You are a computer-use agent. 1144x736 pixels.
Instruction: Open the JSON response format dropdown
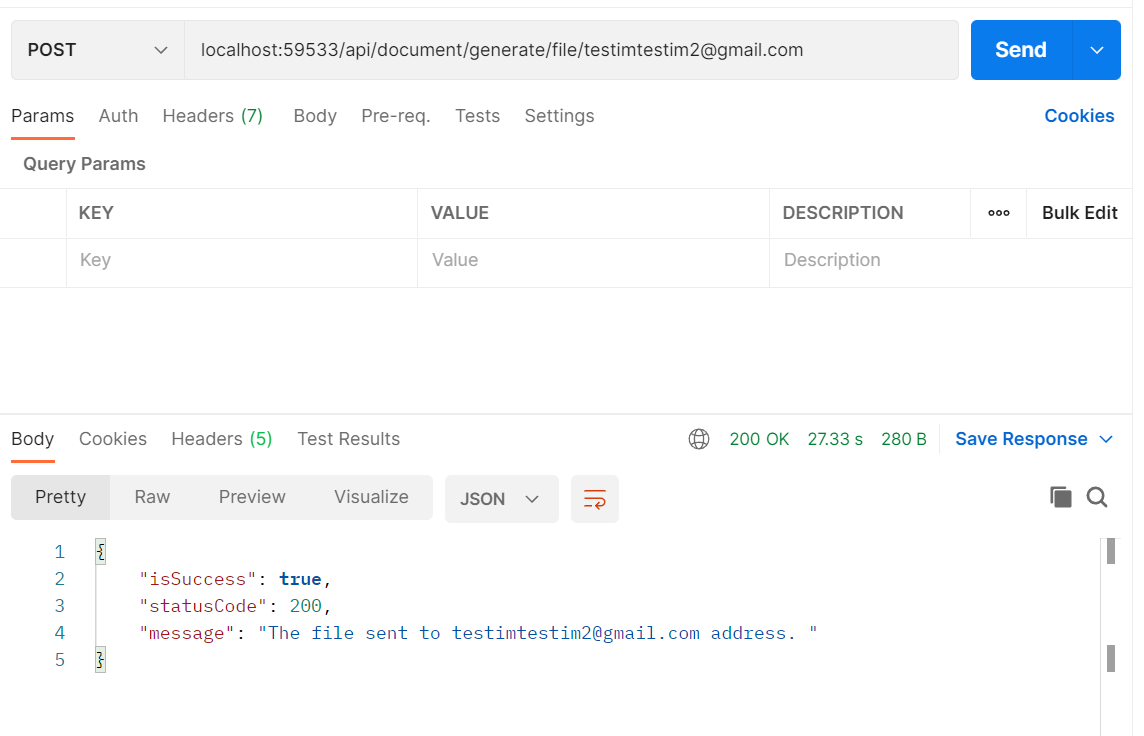click(x=501, y=497)
